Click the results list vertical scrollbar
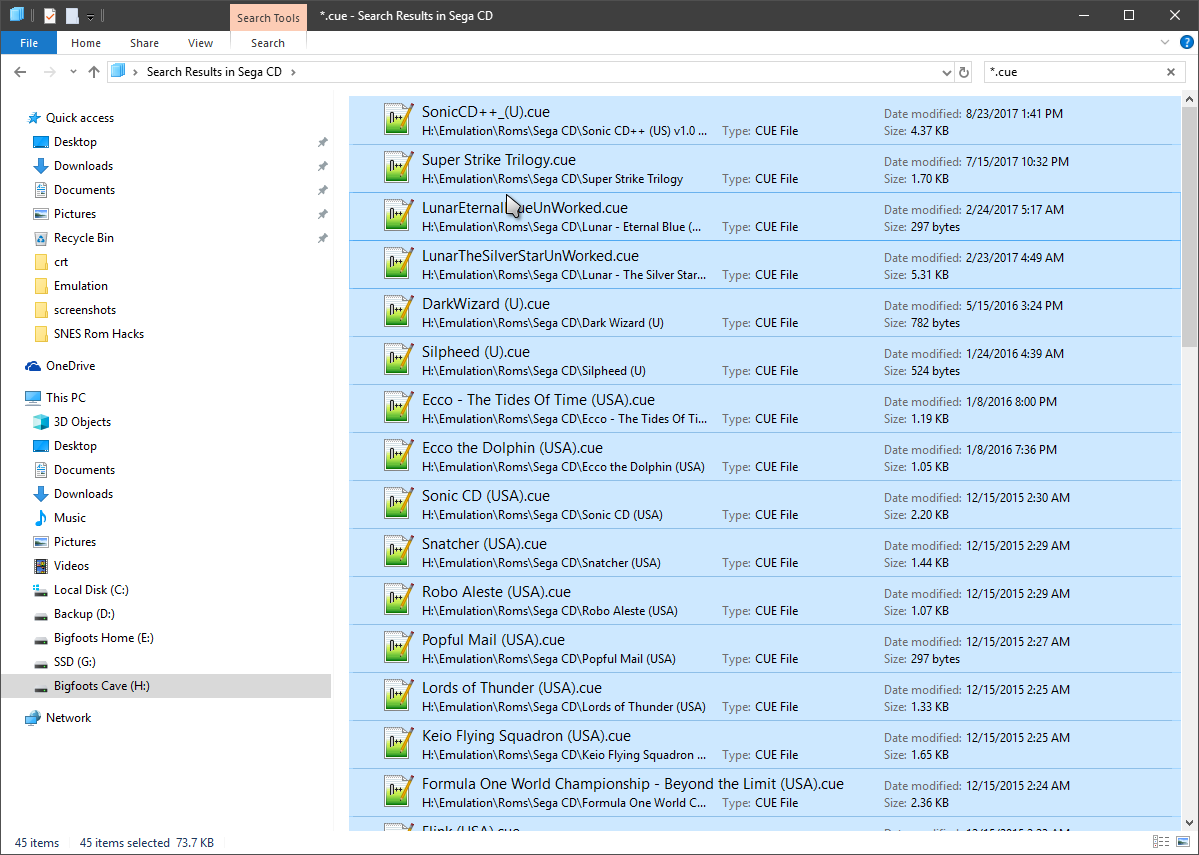 (1189, 227)
